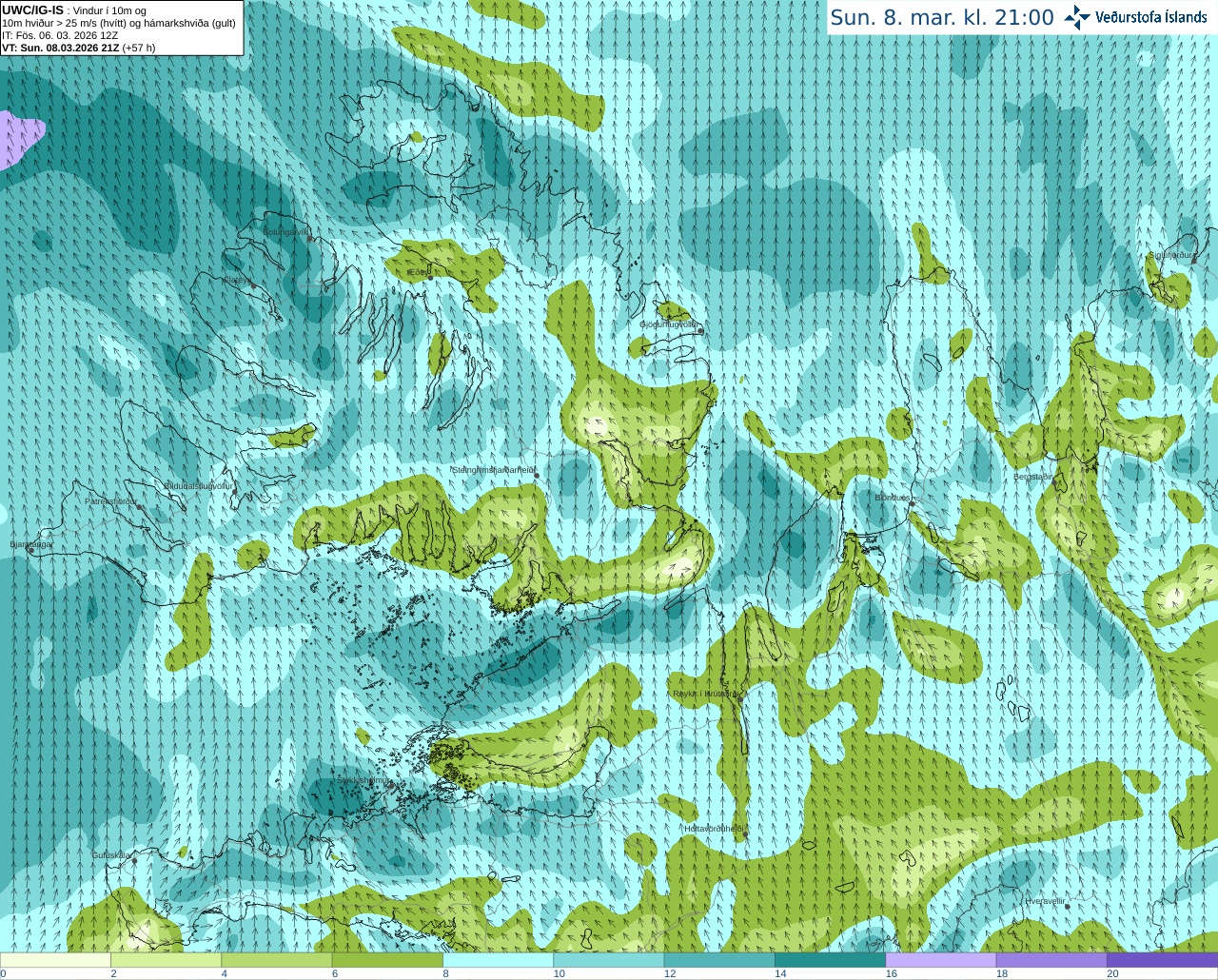Click the 'Bergstaðir' place label

(1032, 477)
